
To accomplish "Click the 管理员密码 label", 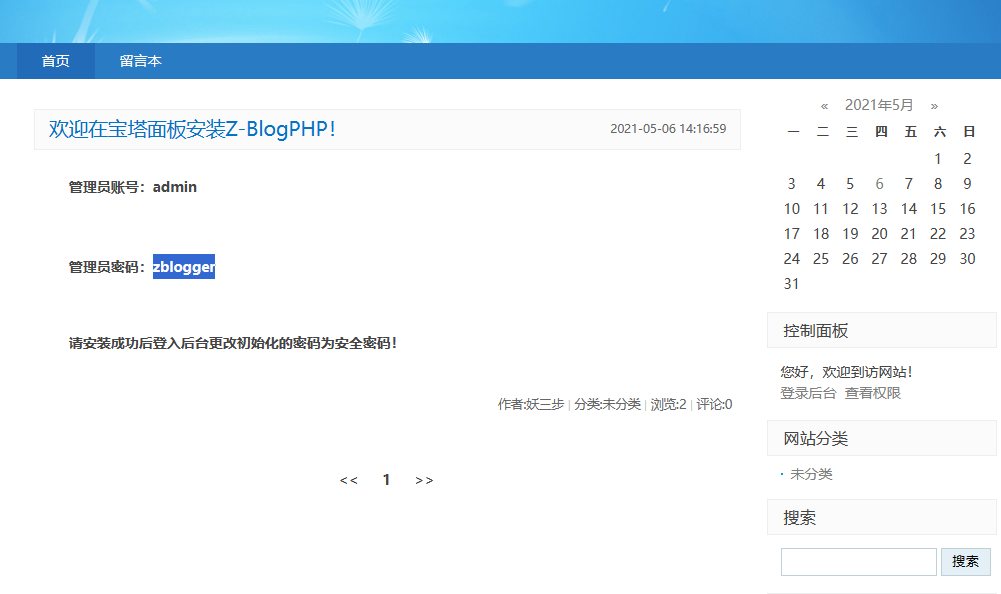I will coord(107,267).
